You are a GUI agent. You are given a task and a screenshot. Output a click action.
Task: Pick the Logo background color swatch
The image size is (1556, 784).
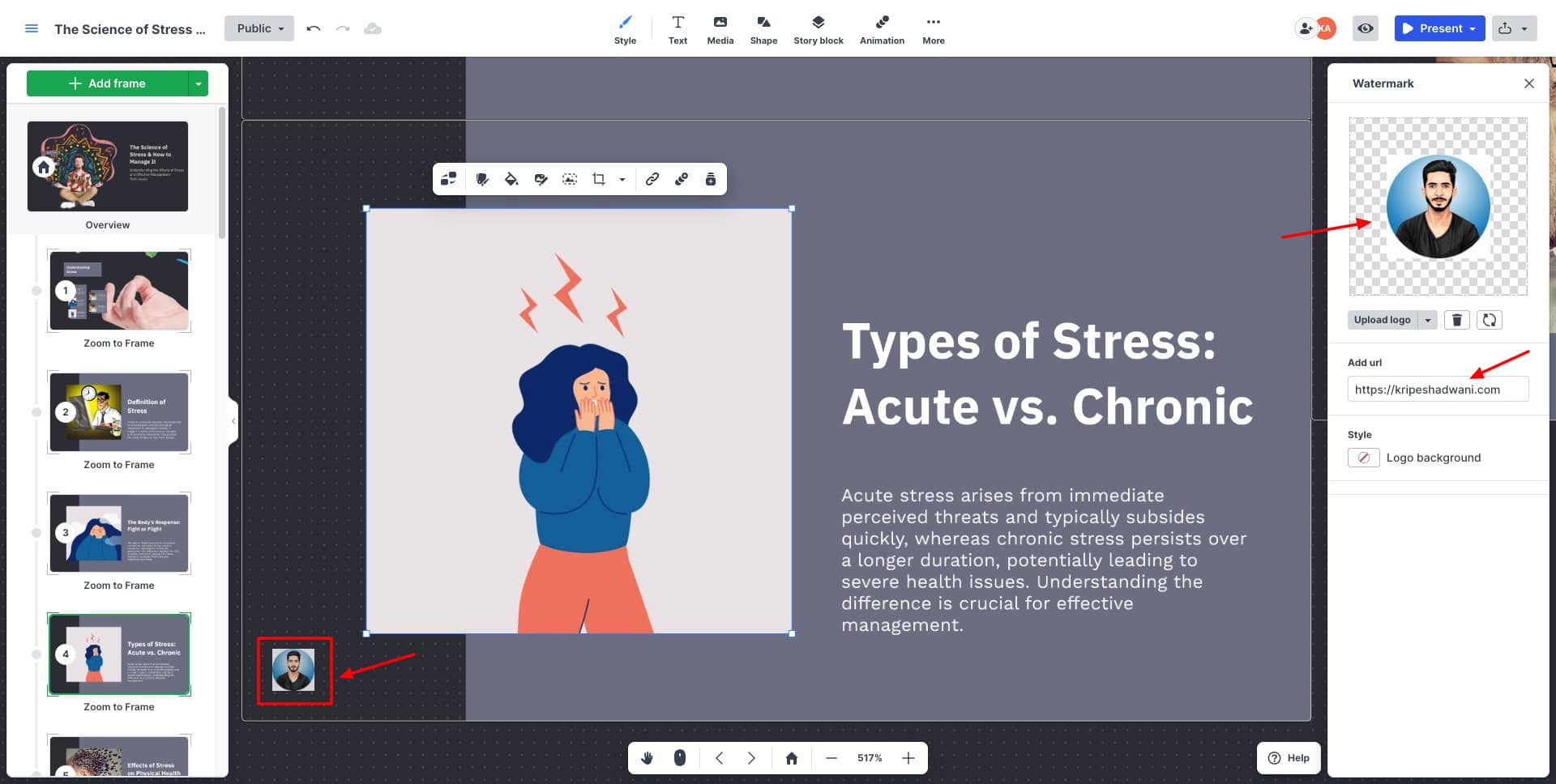pyautogui.click(x=1363, y=458)
